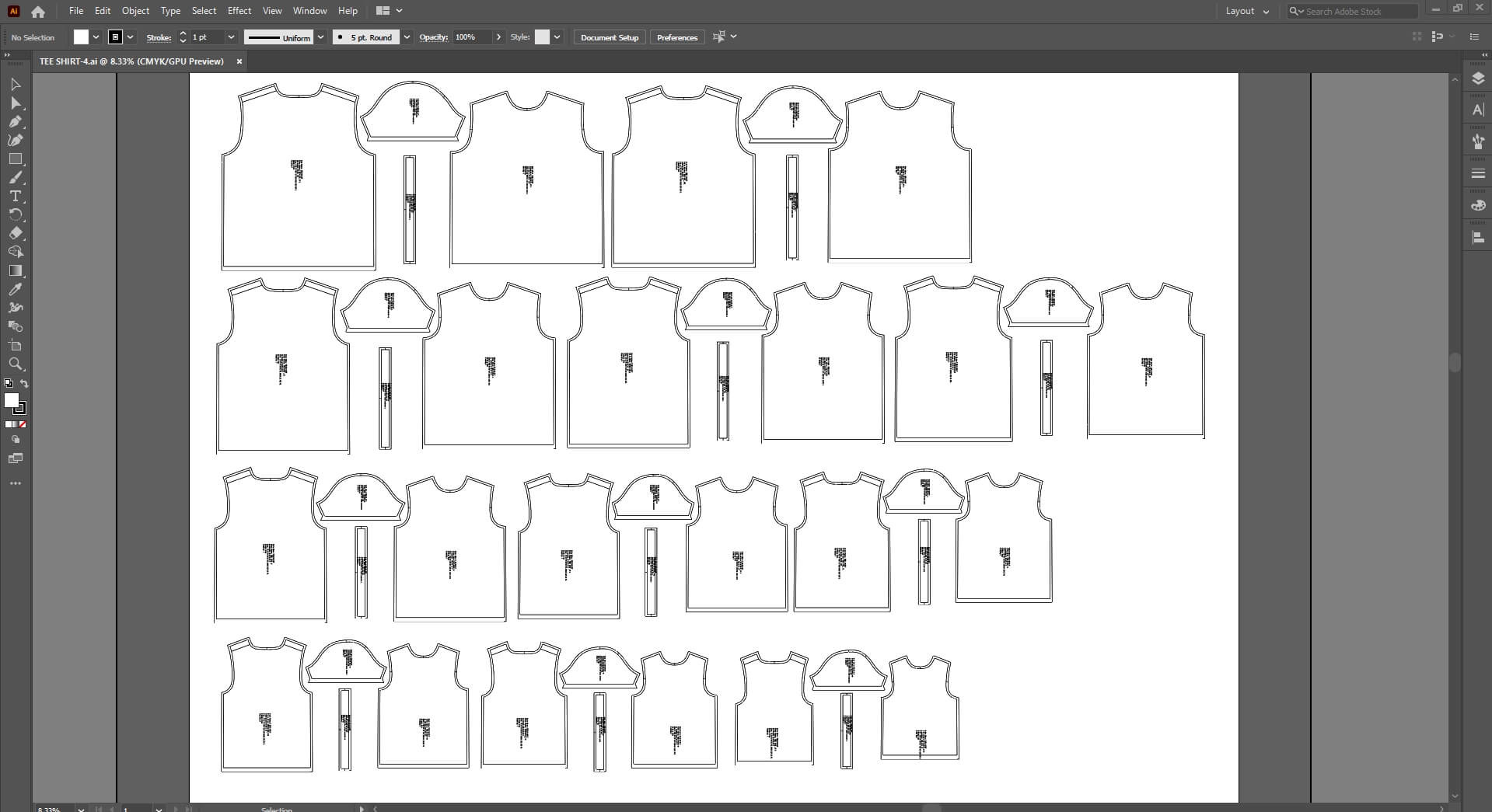Open the Effect menu

click(239, 11)
